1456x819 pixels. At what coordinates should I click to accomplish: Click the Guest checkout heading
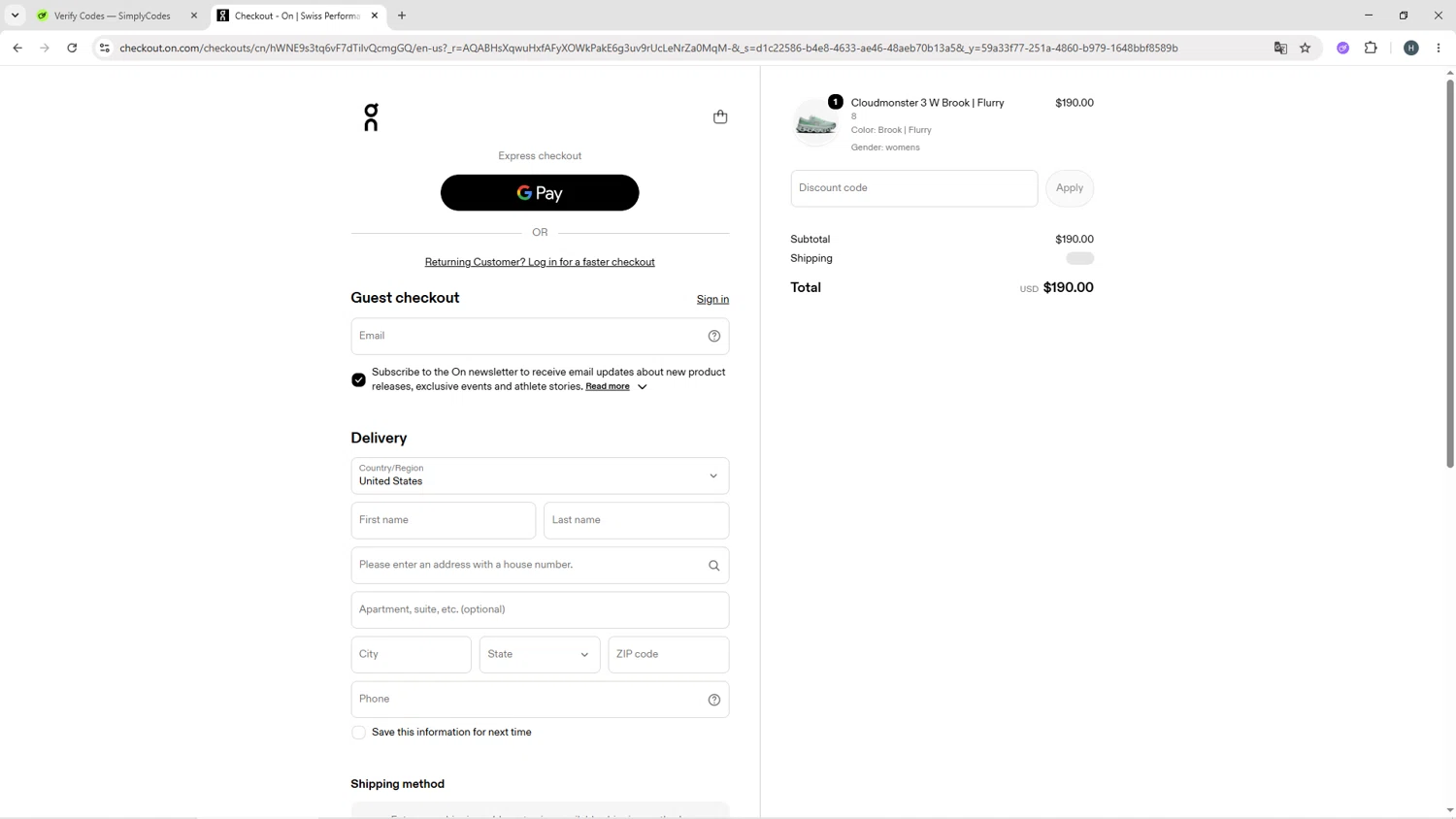pos(406,298)
